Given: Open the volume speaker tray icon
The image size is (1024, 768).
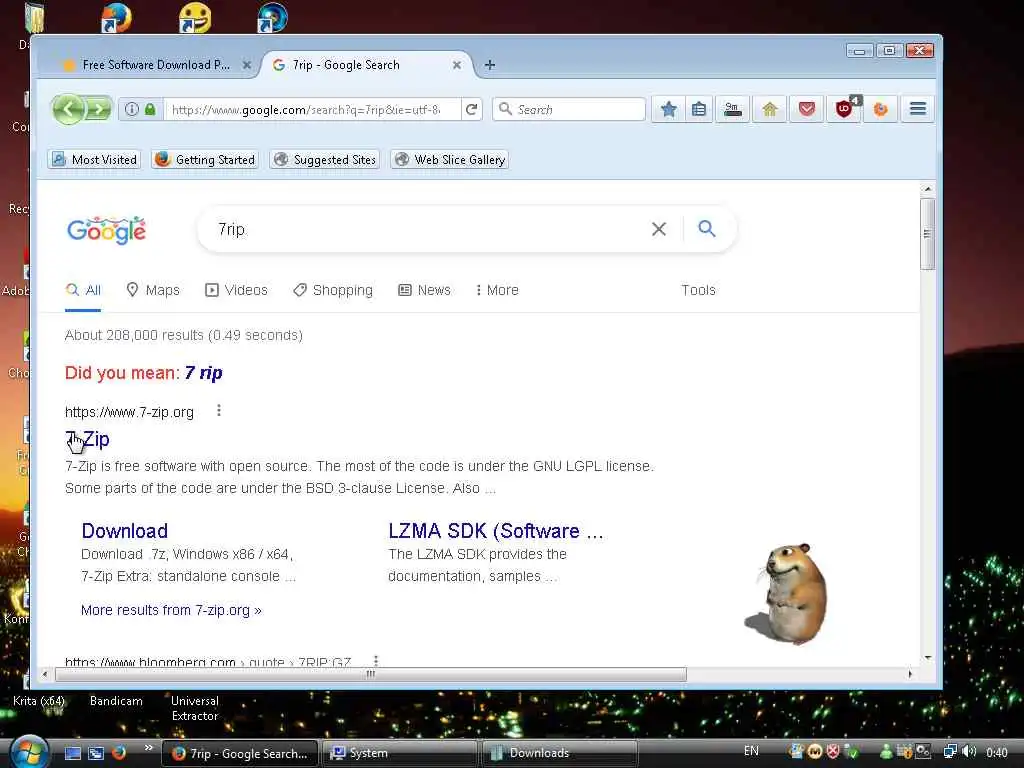Looking at the screenshot, I should pos(969,752).
